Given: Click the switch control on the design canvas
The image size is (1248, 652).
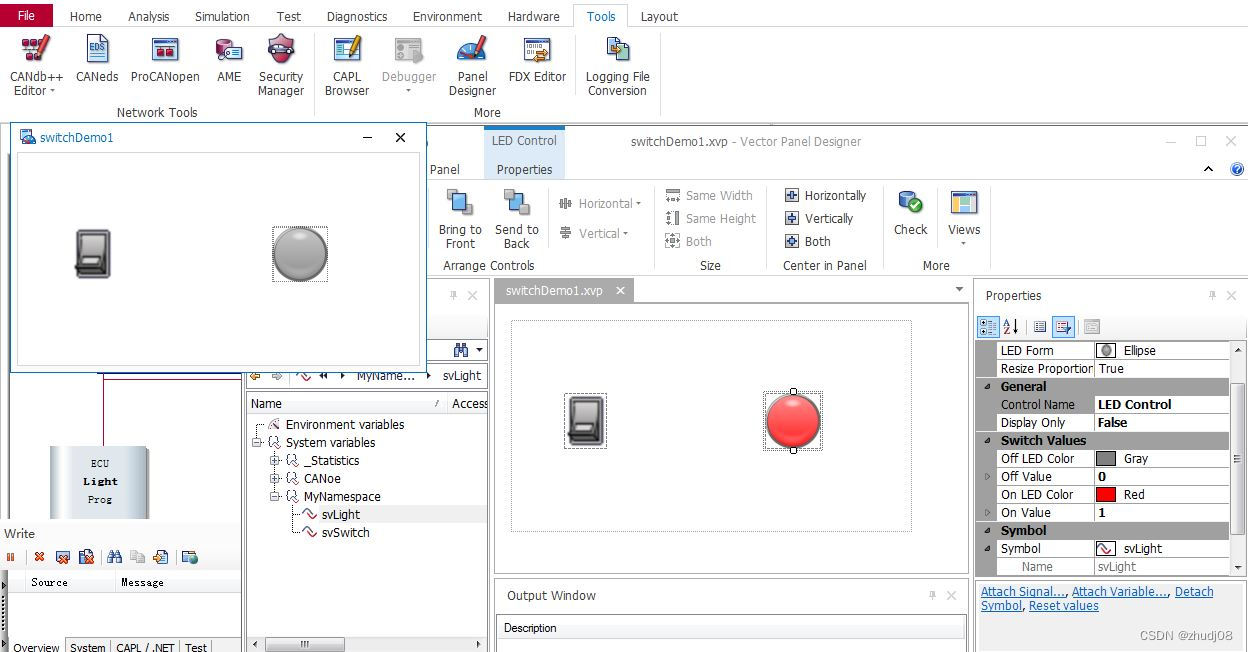Looking at the screenshot, I should click(585, 420).
